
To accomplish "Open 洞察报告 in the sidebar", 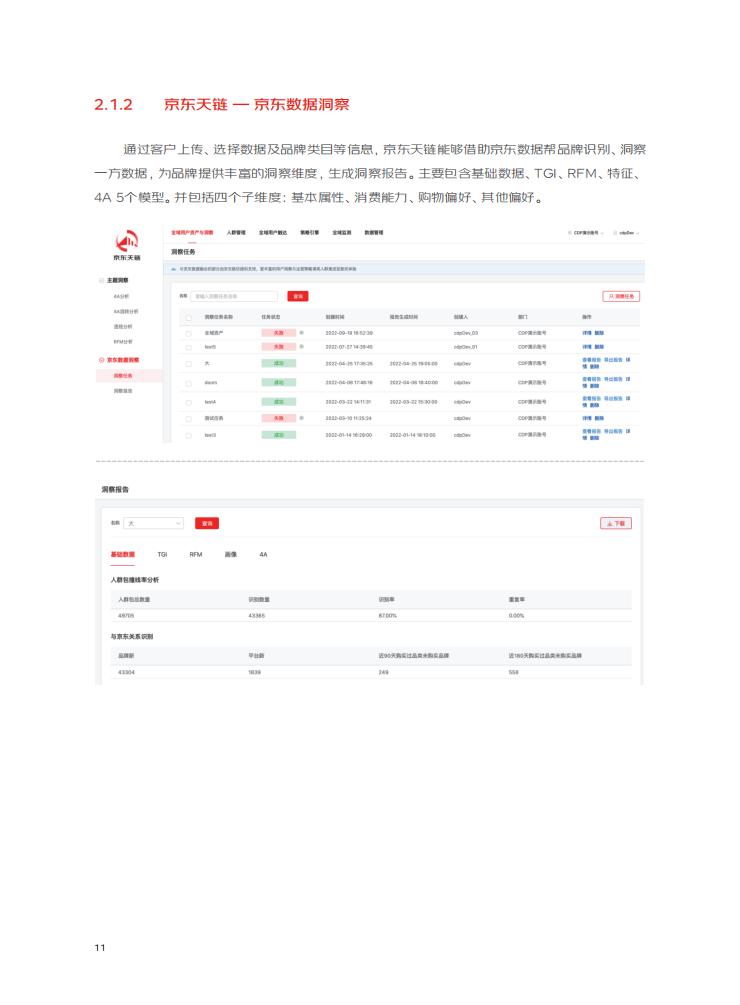I will coord(123,391).
